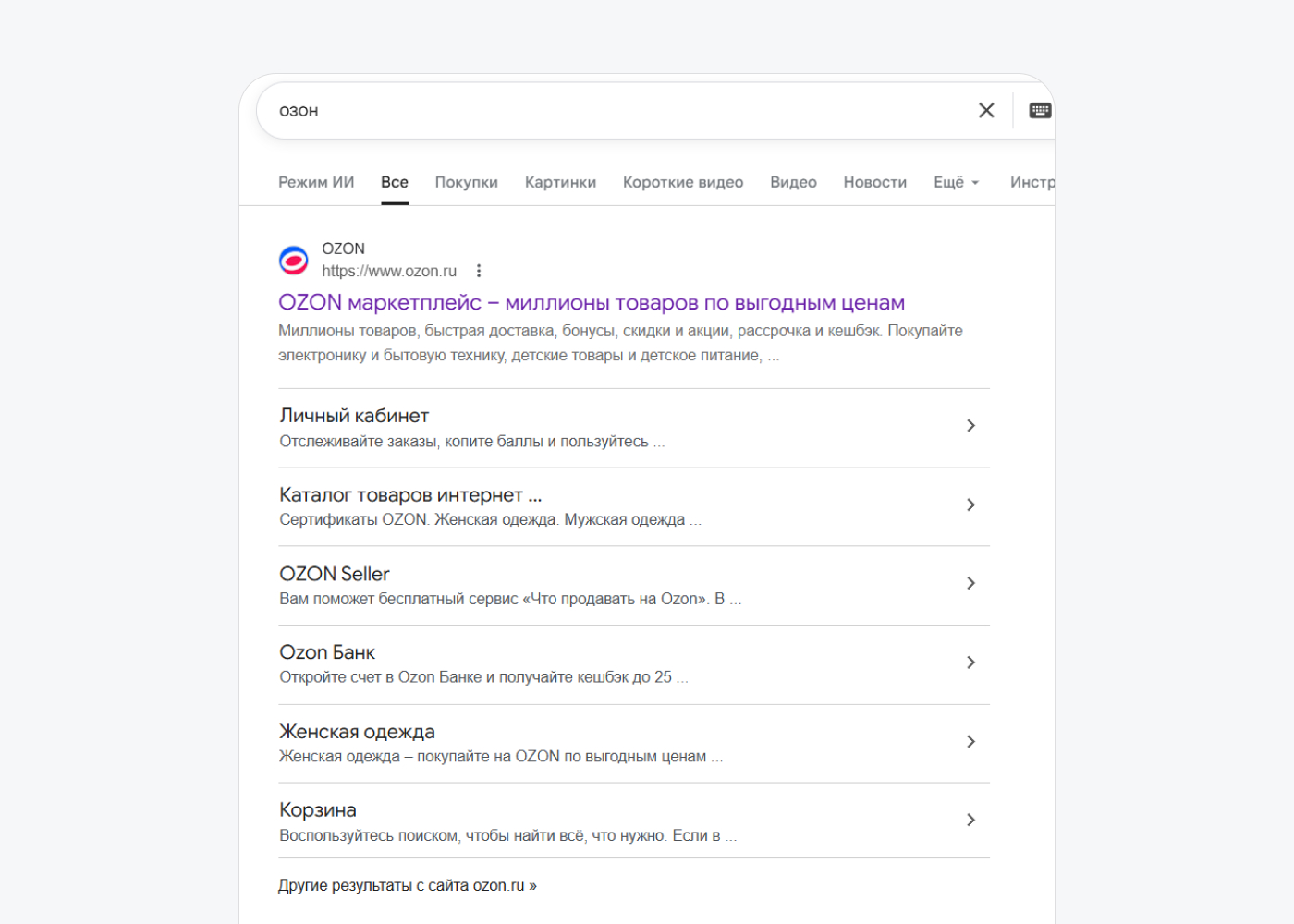Open the Корзина sitelink
This screenshot has height=924, width=1294.
pos(318,810)
